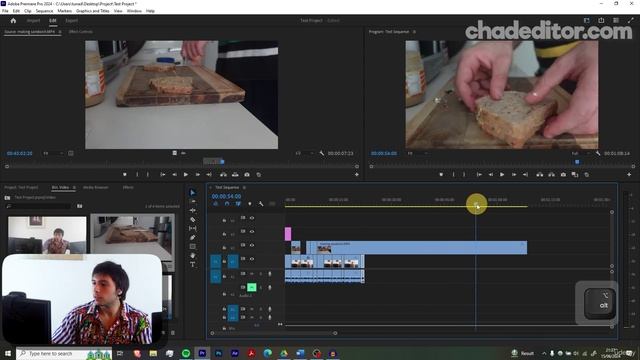Viewport: 640px width, 360px height.
Task: Click Play in the Source monitor
Action: [186, 175]
